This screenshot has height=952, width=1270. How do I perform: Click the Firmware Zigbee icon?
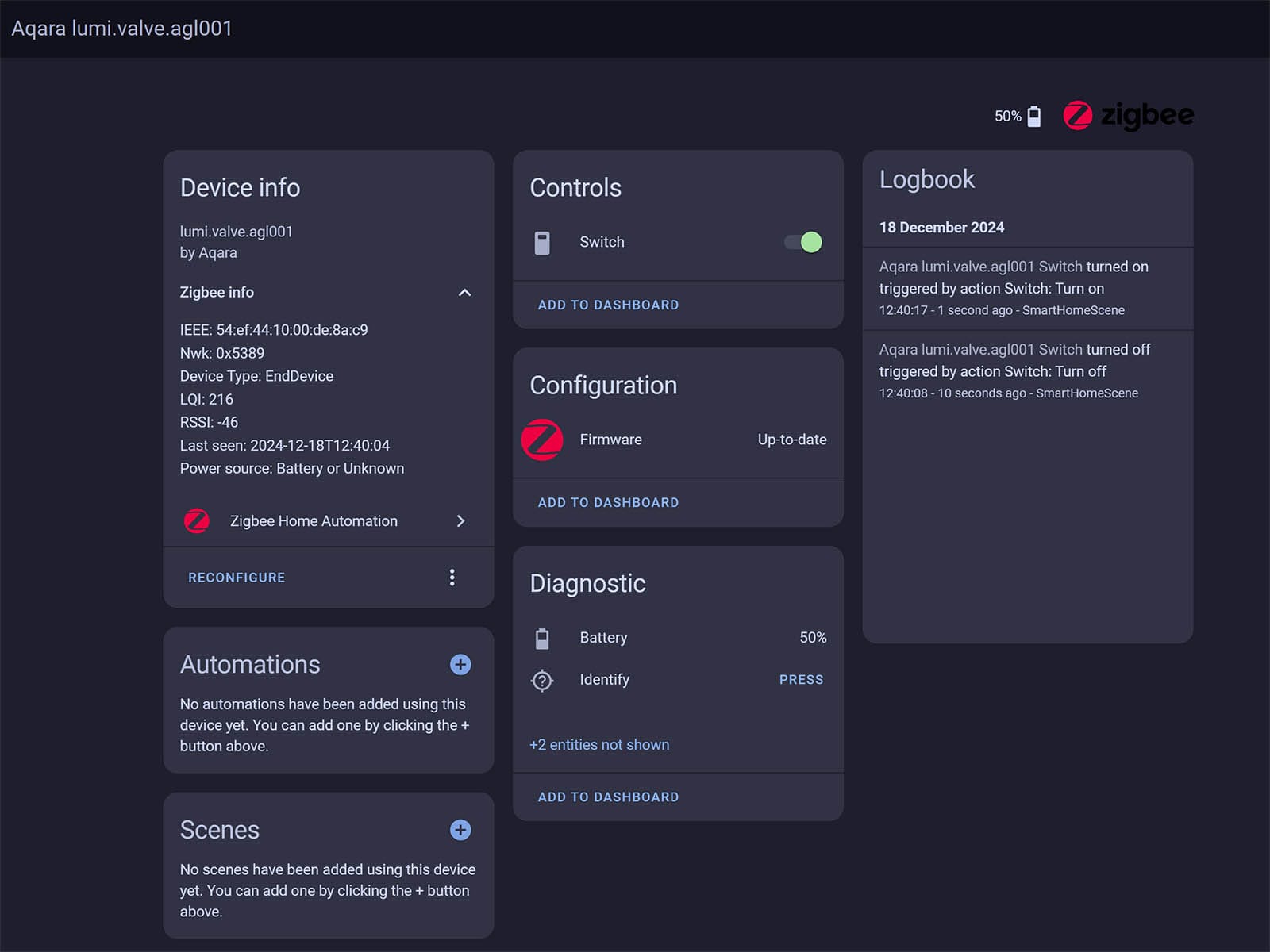tap(542, 440)
